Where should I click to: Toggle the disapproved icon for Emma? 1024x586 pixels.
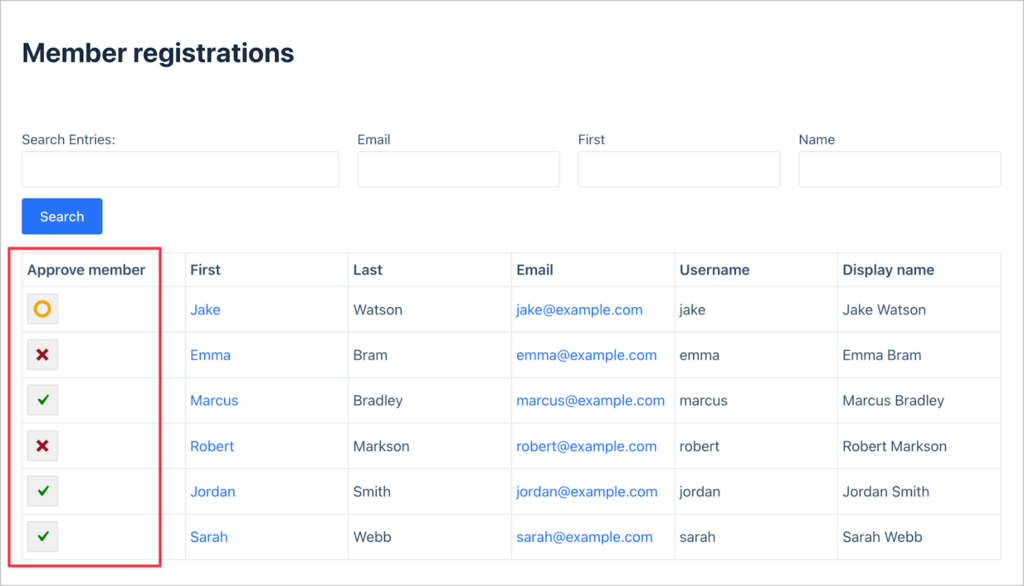(x=42, y=355)
